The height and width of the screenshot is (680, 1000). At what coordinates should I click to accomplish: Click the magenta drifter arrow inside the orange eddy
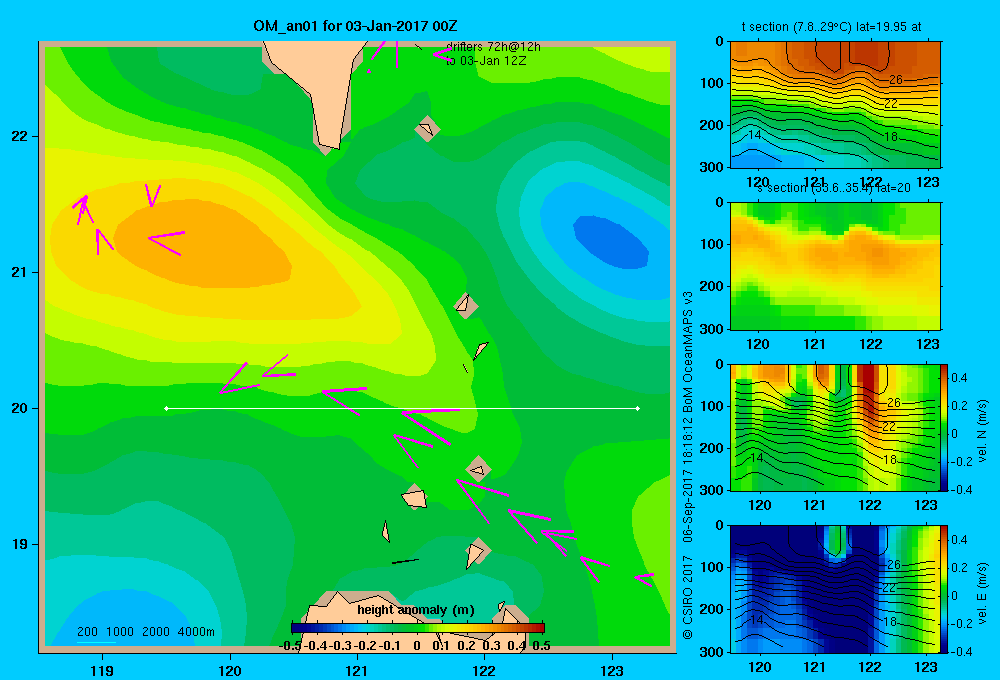click(x=166, y=242)
